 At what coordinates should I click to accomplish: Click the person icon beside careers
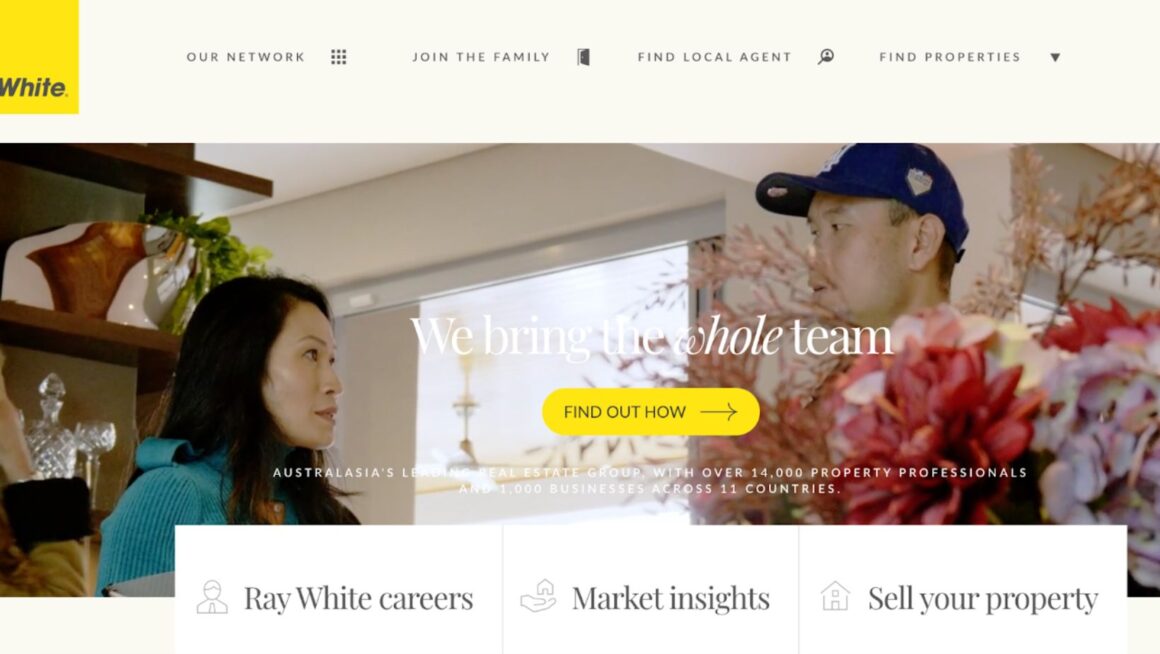[212, 597]
